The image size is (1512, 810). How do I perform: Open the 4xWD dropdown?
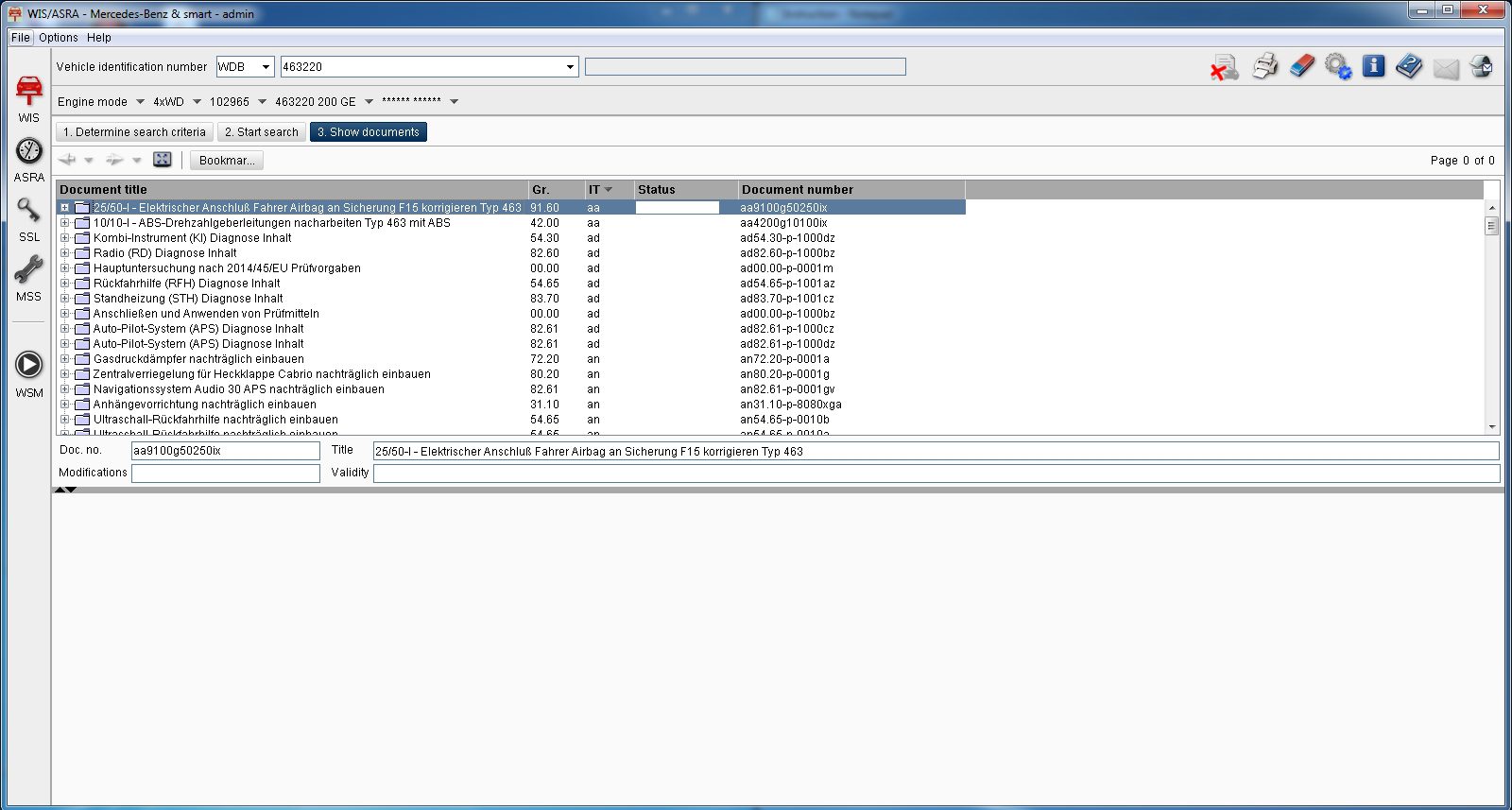197,102
